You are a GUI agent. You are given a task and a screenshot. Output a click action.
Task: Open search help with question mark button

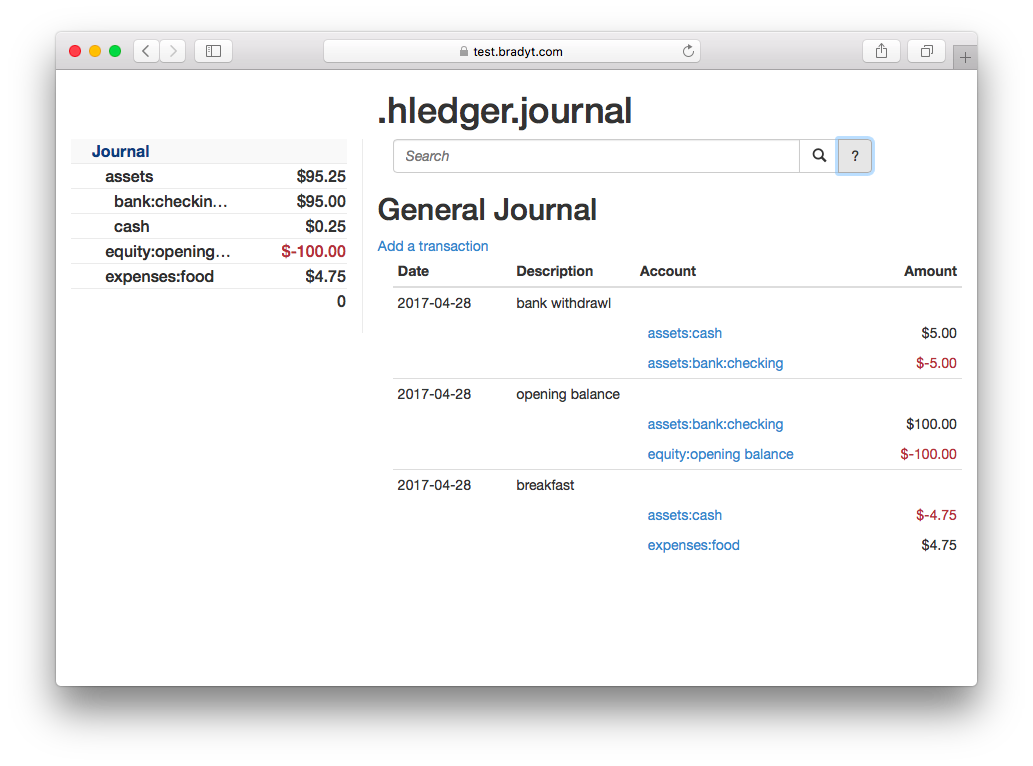(855, 155)
